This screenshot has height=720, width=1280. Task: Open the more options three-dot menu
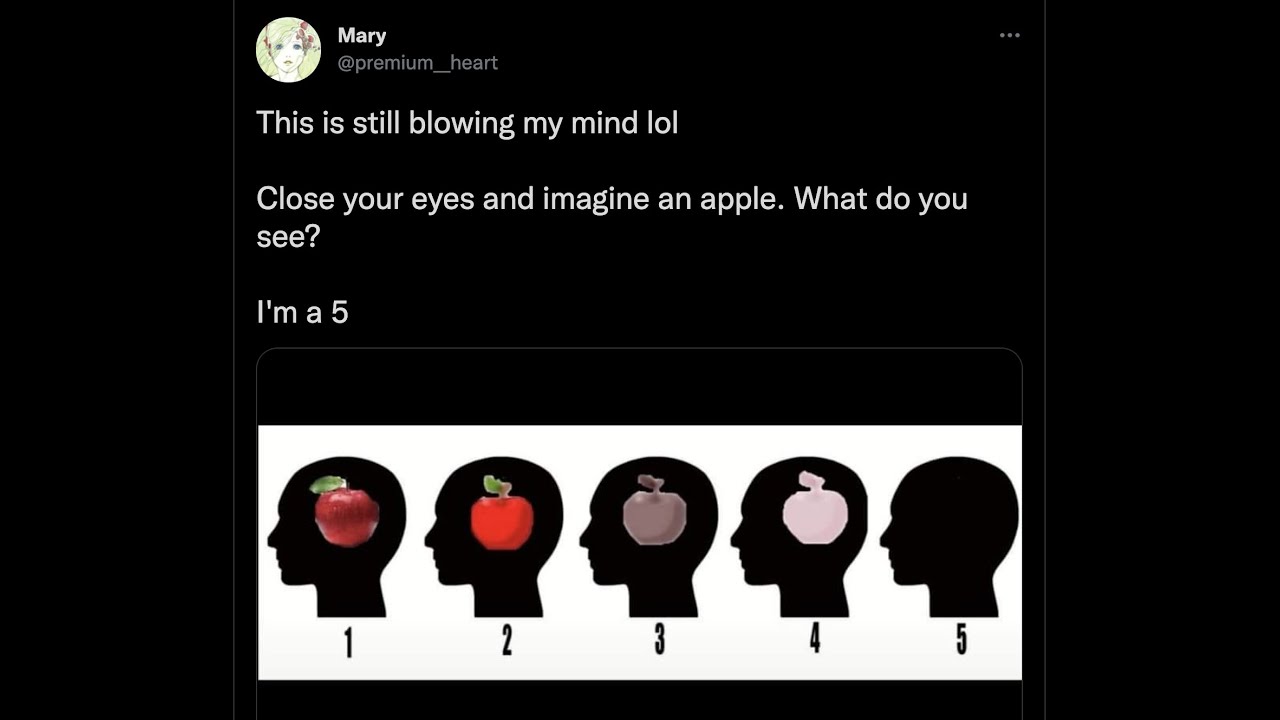click(1010, 36)
